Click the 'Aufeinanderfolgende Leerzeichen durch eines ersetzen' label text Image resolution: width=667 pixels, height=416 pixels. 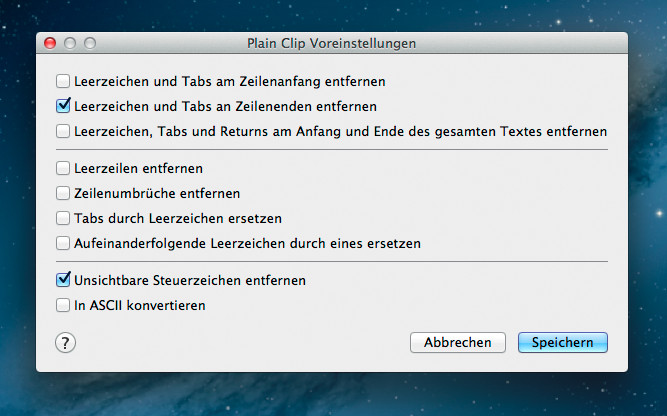click(248, 244)
